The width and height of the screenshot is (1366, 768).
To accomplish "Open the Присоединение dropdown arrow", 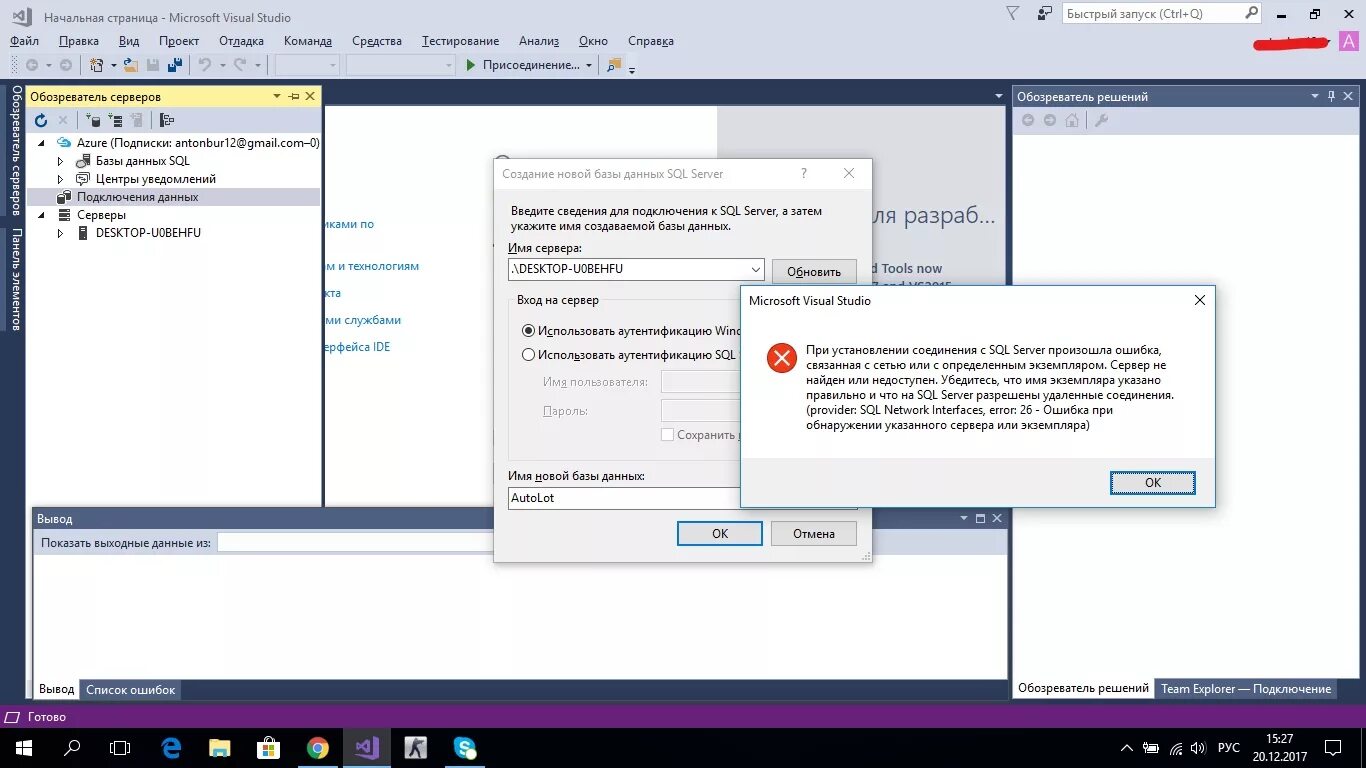I will 589,65.
